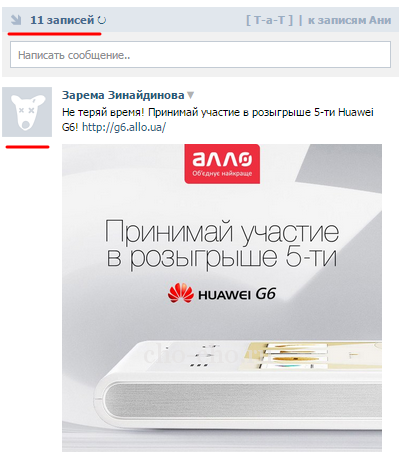Open the attached Huawei G6 giveaway image
This screenshot has width=404, height=452.
coord(222,298)
